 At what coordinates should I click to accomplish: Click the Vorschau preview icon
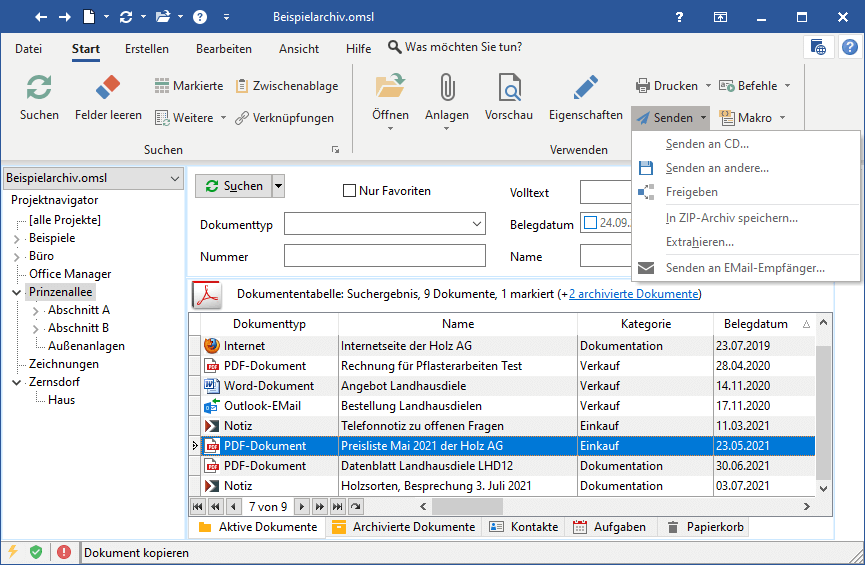pos(508,88)
